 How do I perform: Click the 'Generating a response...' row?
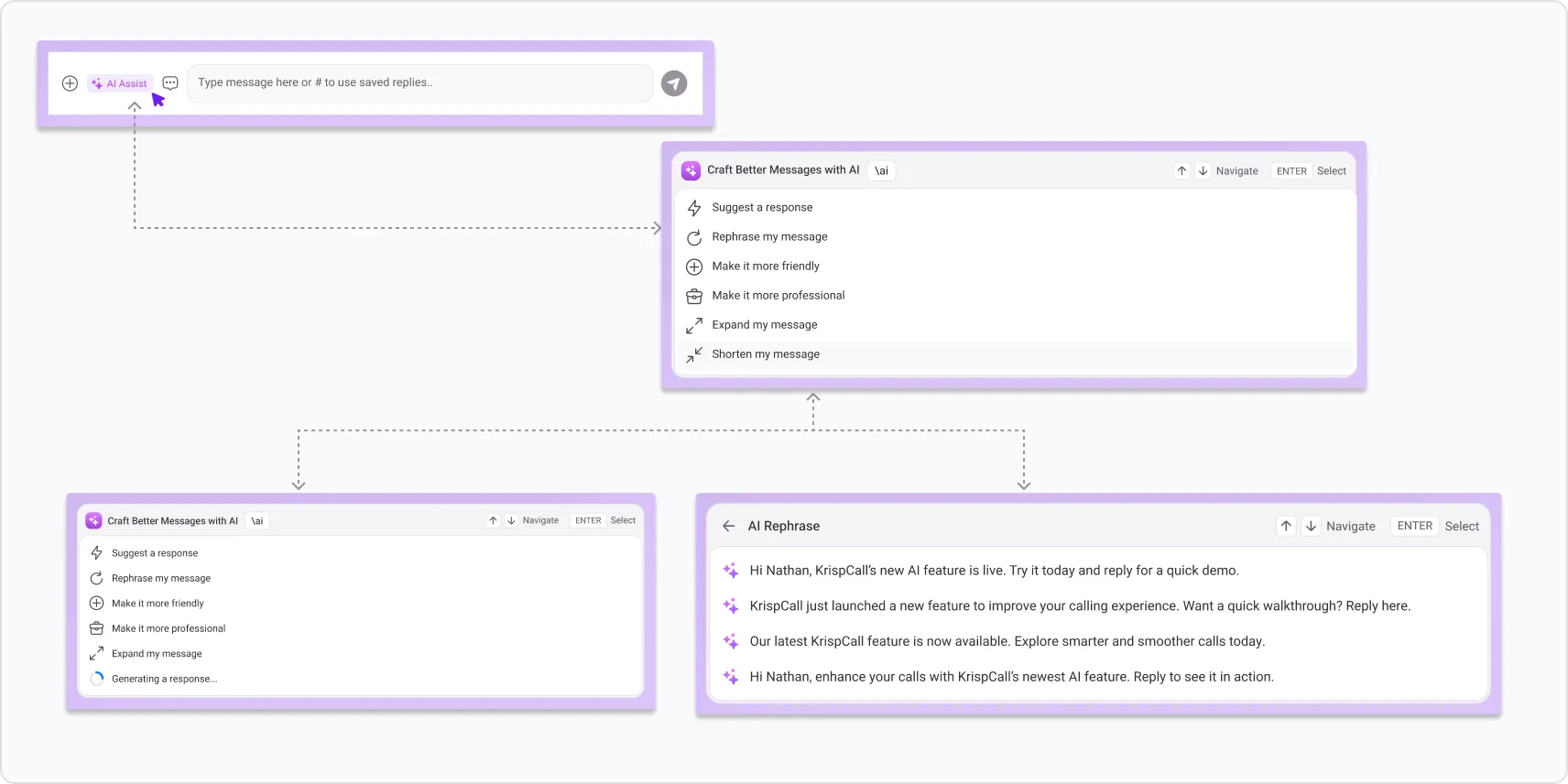[x=362, y=679]
